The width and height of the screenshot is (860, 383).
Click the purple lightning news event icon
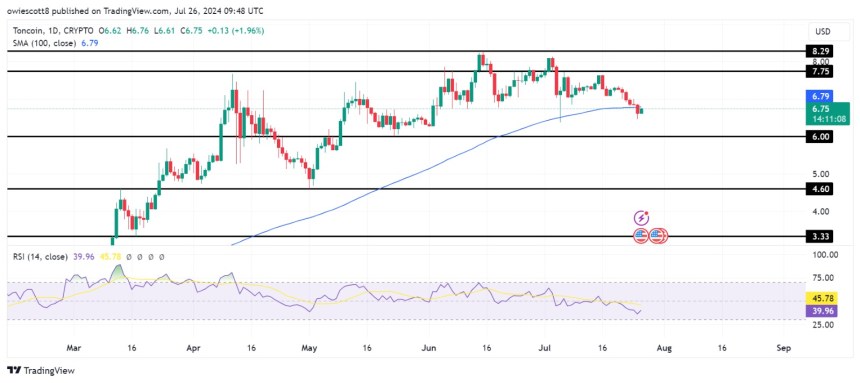(x=642, y=218)
